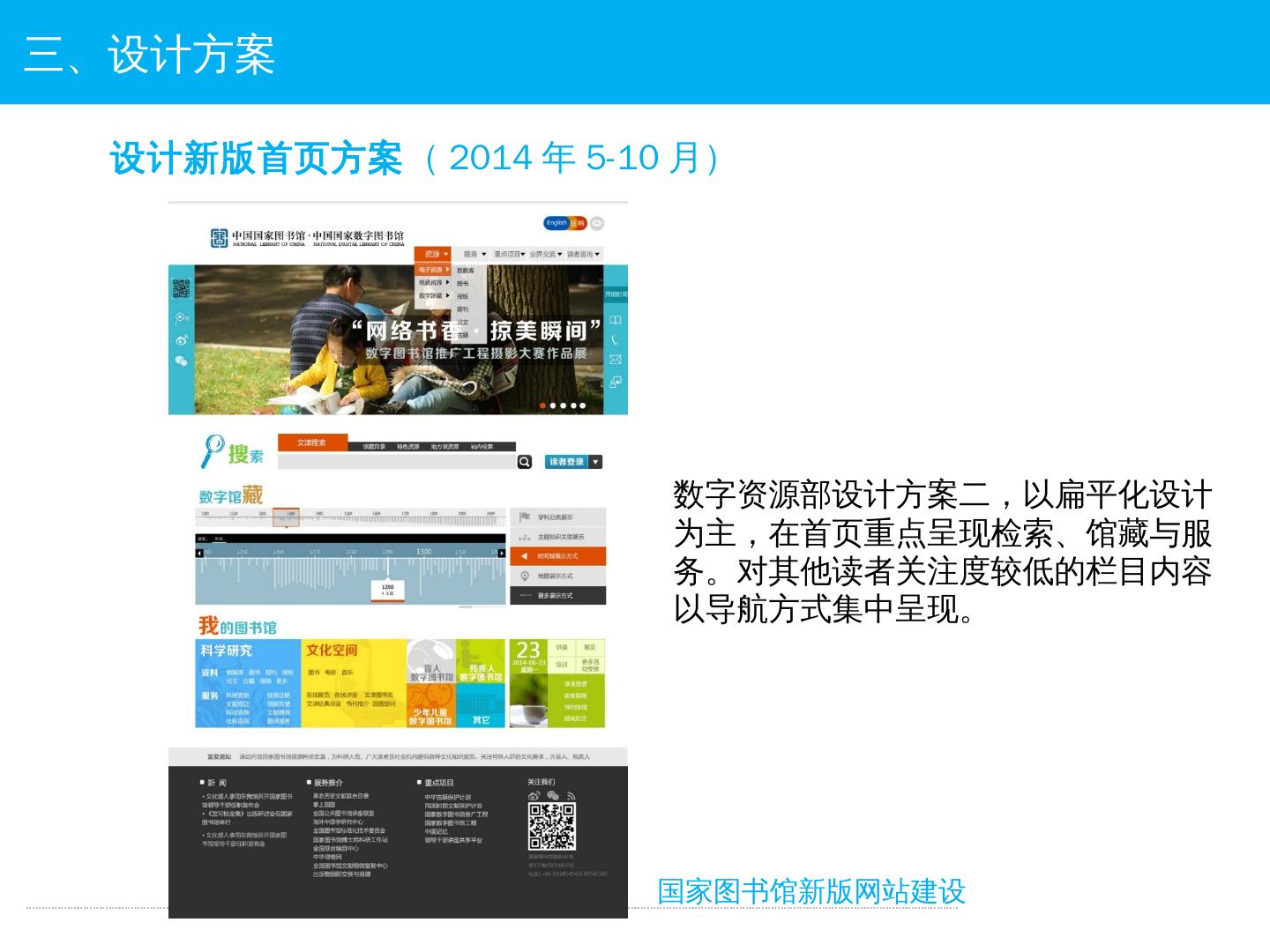Click the WeChat icon under 关注我们
The height and width of the screenshot is (952, 1270).
click(553, 796)
